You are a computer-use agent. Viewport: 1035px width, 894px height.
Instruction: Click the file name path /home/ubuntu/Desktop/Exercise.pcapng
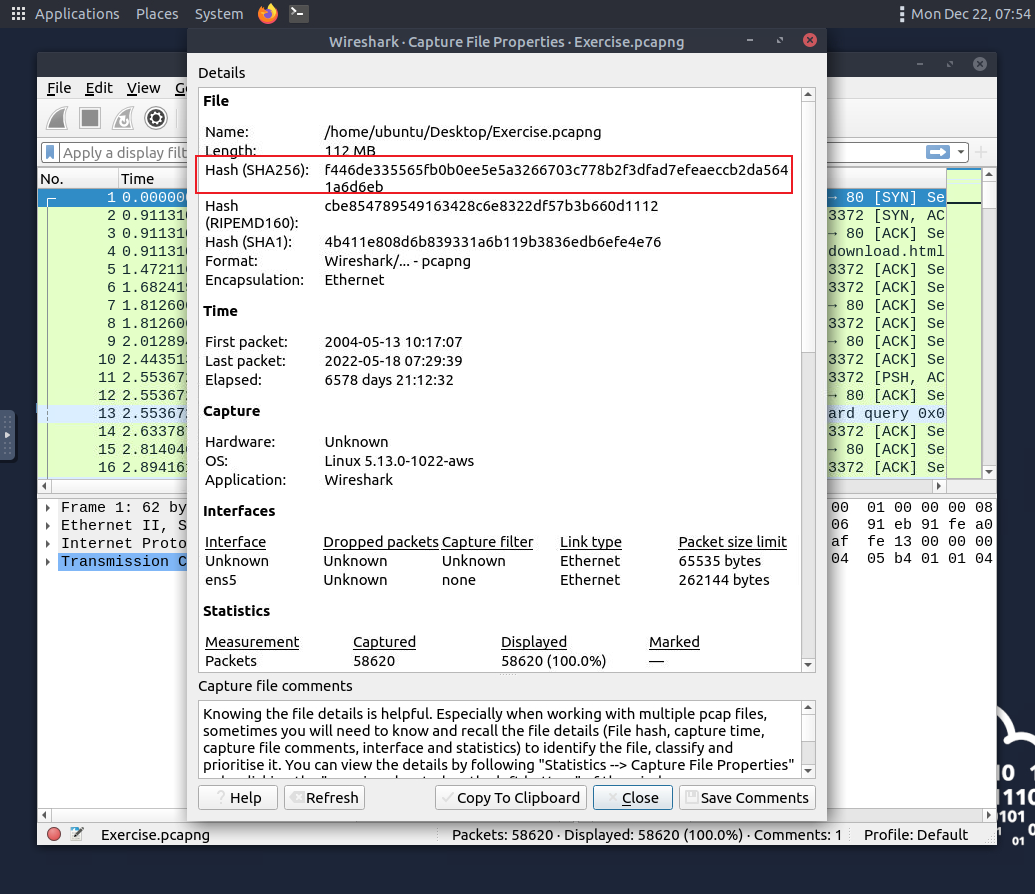coord(463,132)
